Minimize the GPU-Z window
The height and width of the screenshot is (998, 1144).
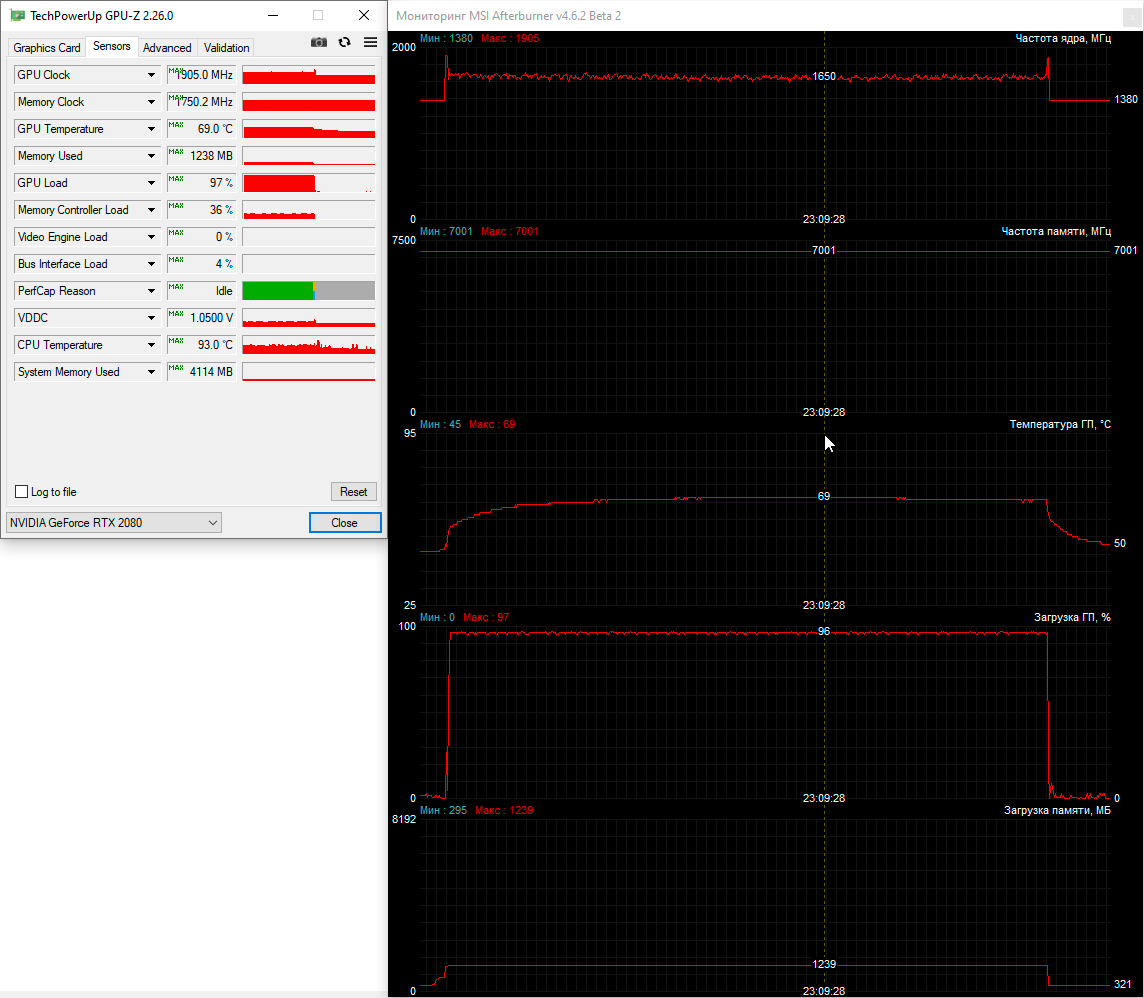point(273,15)
